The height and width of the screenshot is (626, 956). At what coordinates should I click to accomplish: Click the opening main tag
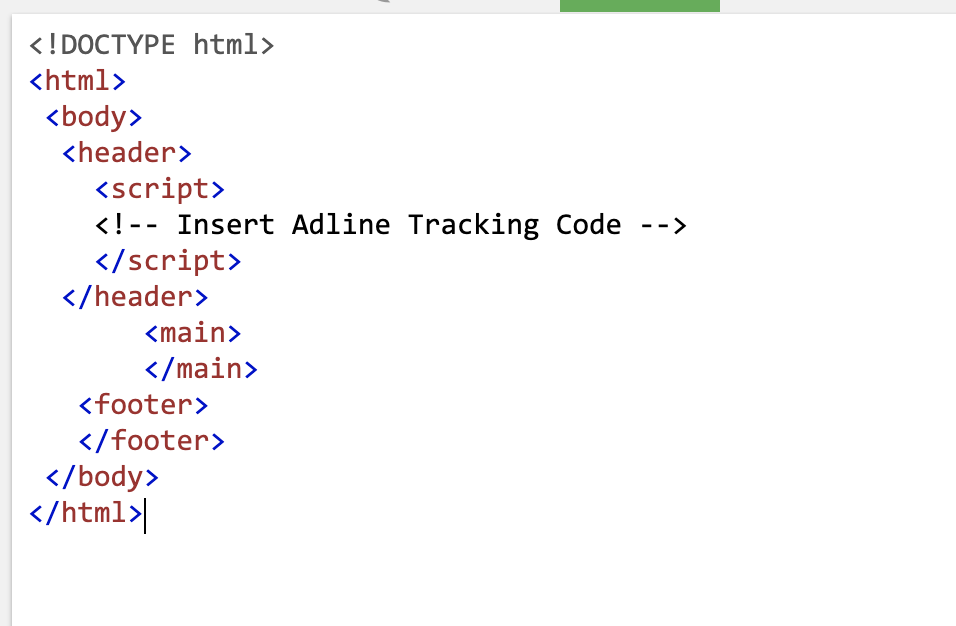[193, 333]
